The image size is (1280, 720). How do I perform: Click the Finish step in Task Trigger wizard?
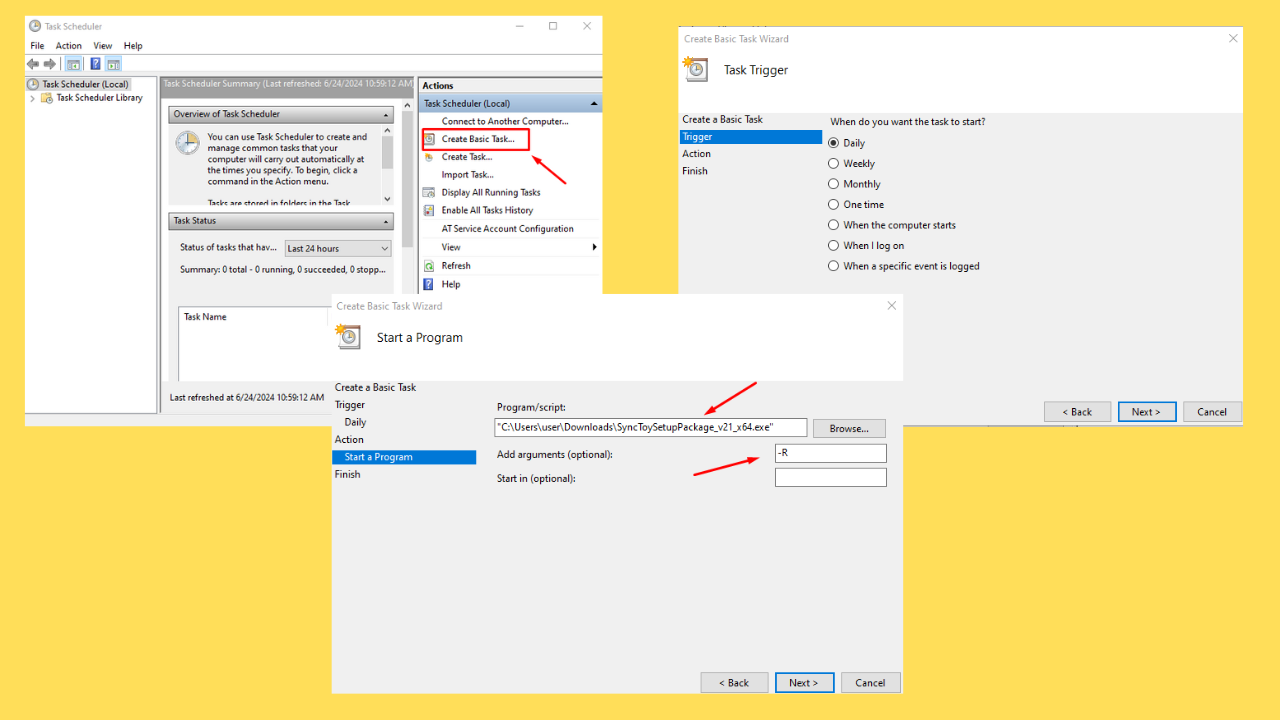point(695,171)
